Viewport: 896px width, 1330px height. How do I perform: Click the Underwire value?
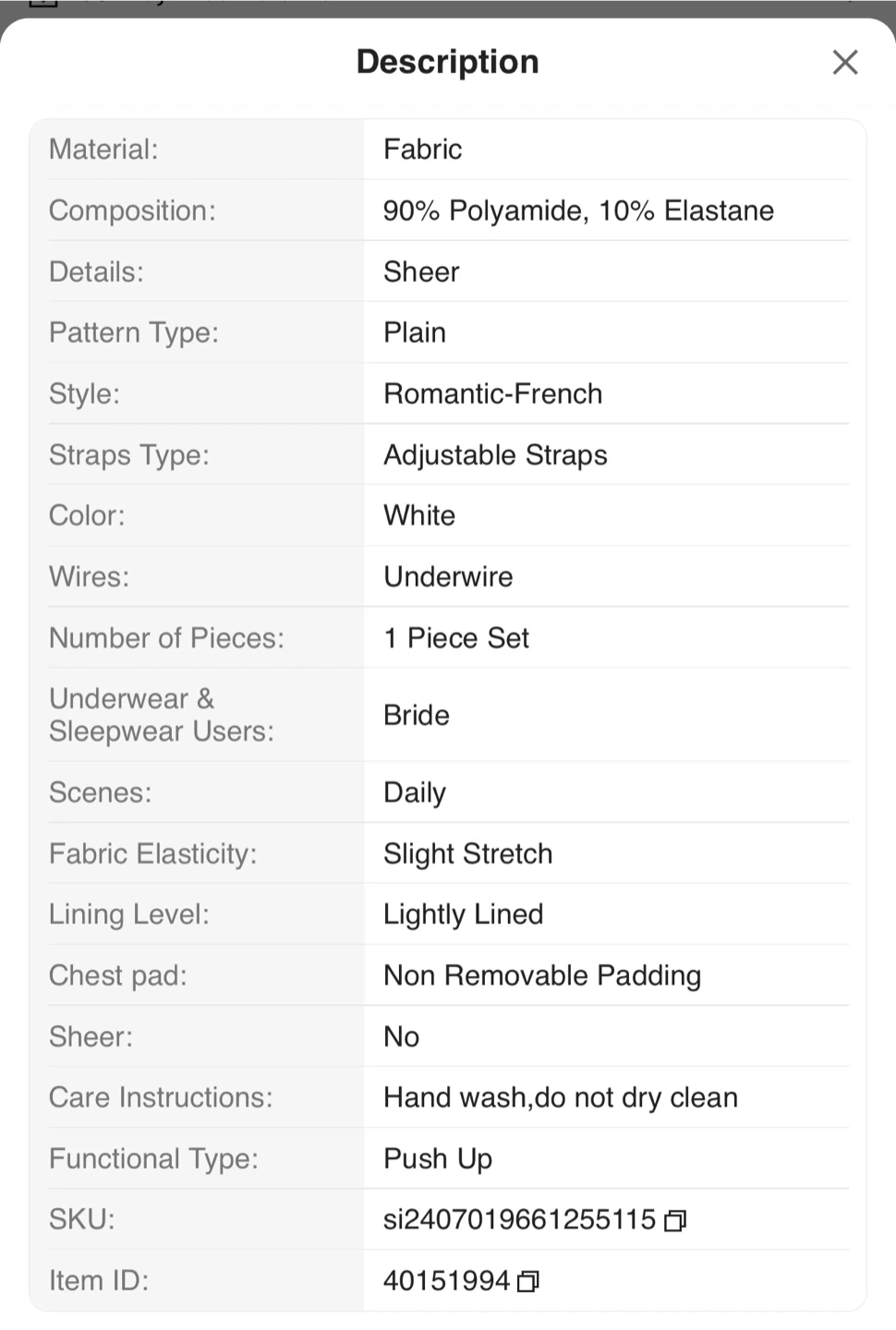click(x=448, y=577)
